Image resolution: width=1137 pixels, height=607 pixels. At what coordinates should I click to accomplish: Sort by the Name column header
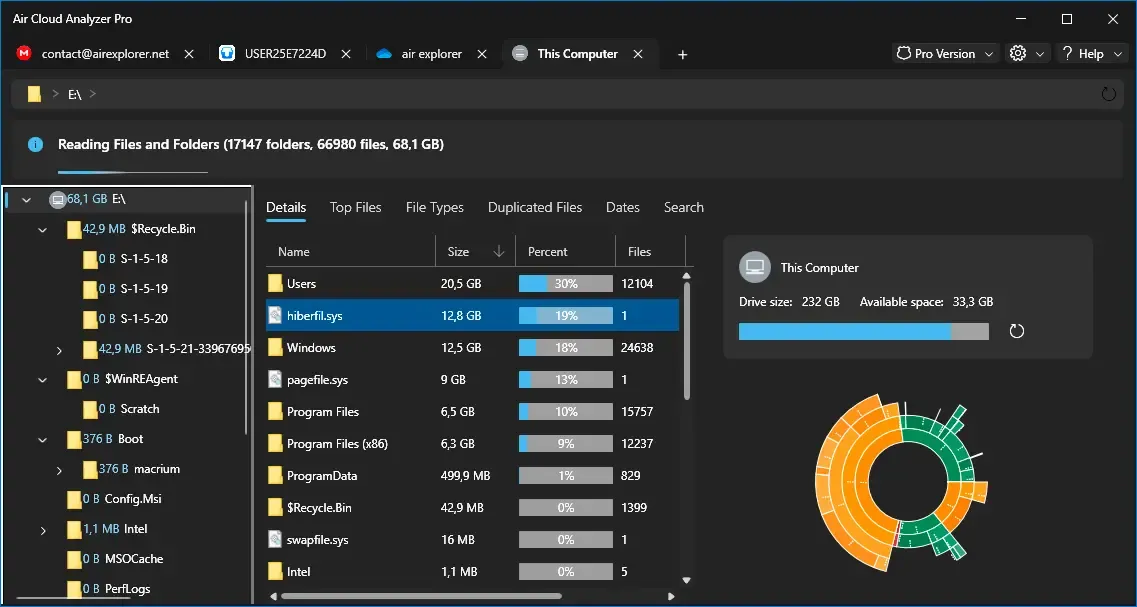[x=350, y=252]
